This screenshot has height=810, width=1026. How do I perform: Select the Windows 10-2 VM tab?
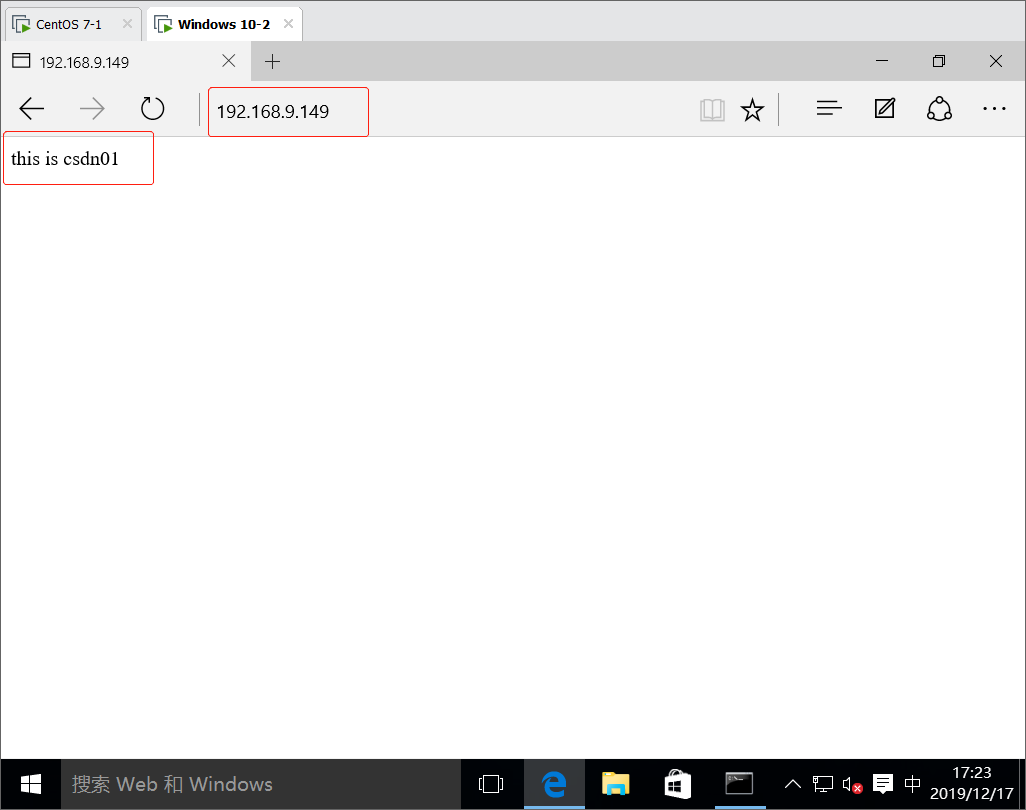[224, 24]
